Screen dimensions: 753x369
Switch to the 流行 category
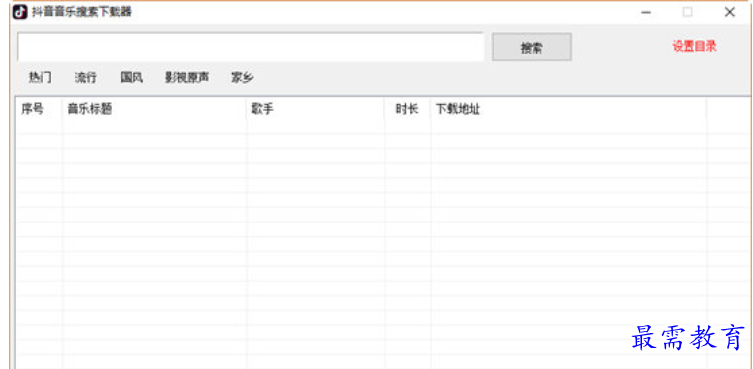point(85,77)
